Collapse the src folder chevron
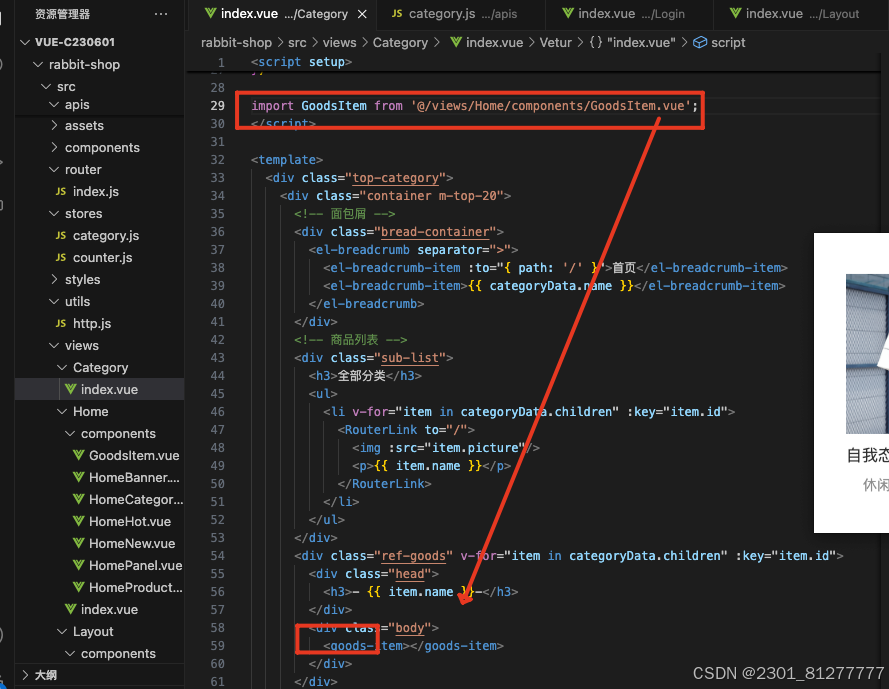This screenshot has height=689, width=889. [46, 87]
